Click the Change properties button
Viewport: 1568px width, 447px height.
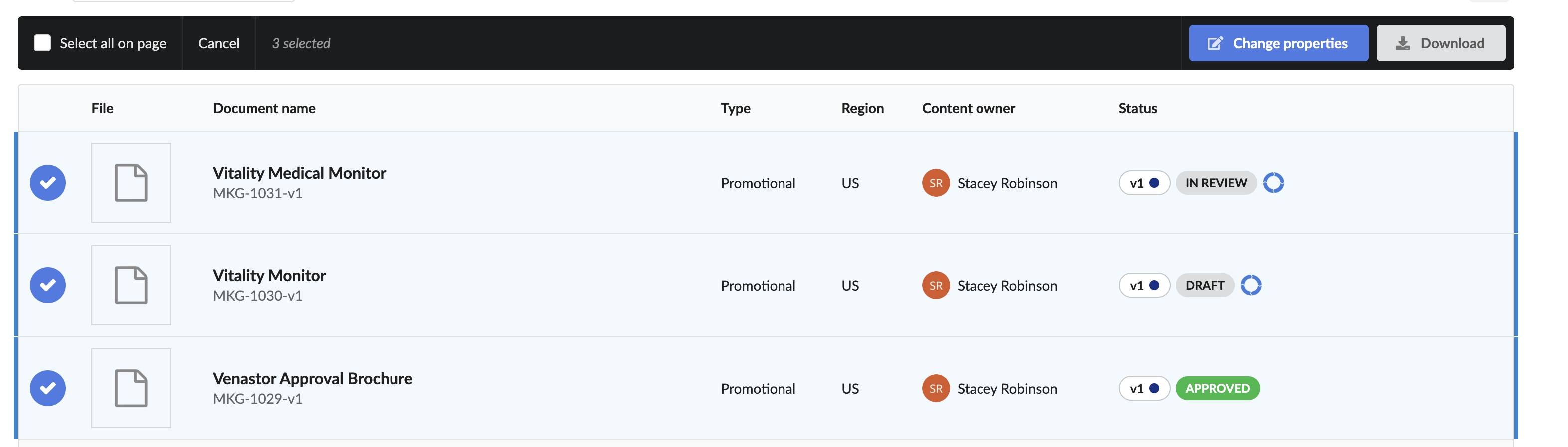(x=1278, y=43)
